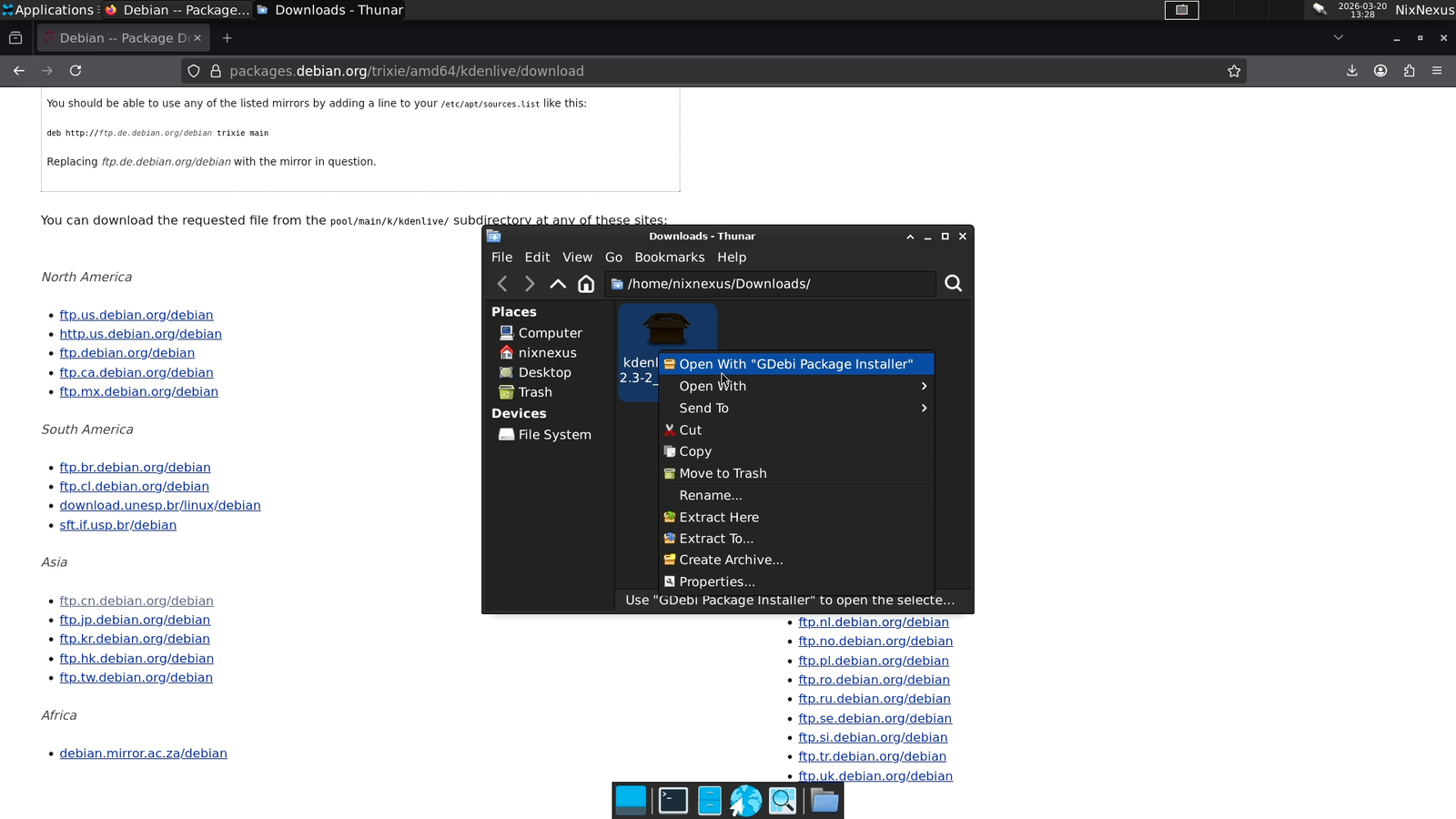Image resolution: width=1456 pixels, height=819 pixels.
Task: Launch terminal emulator from dock
Action: 672,801
